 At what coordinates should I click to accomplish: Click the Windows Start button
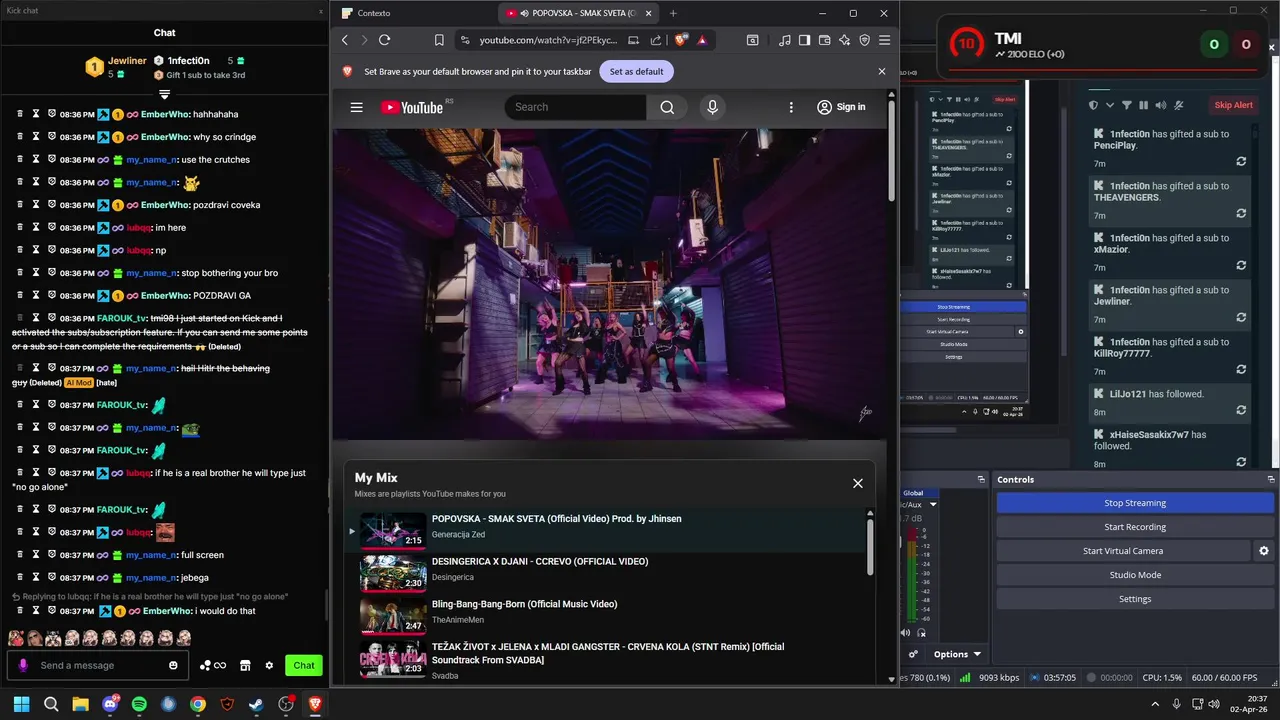coord(21,704)
